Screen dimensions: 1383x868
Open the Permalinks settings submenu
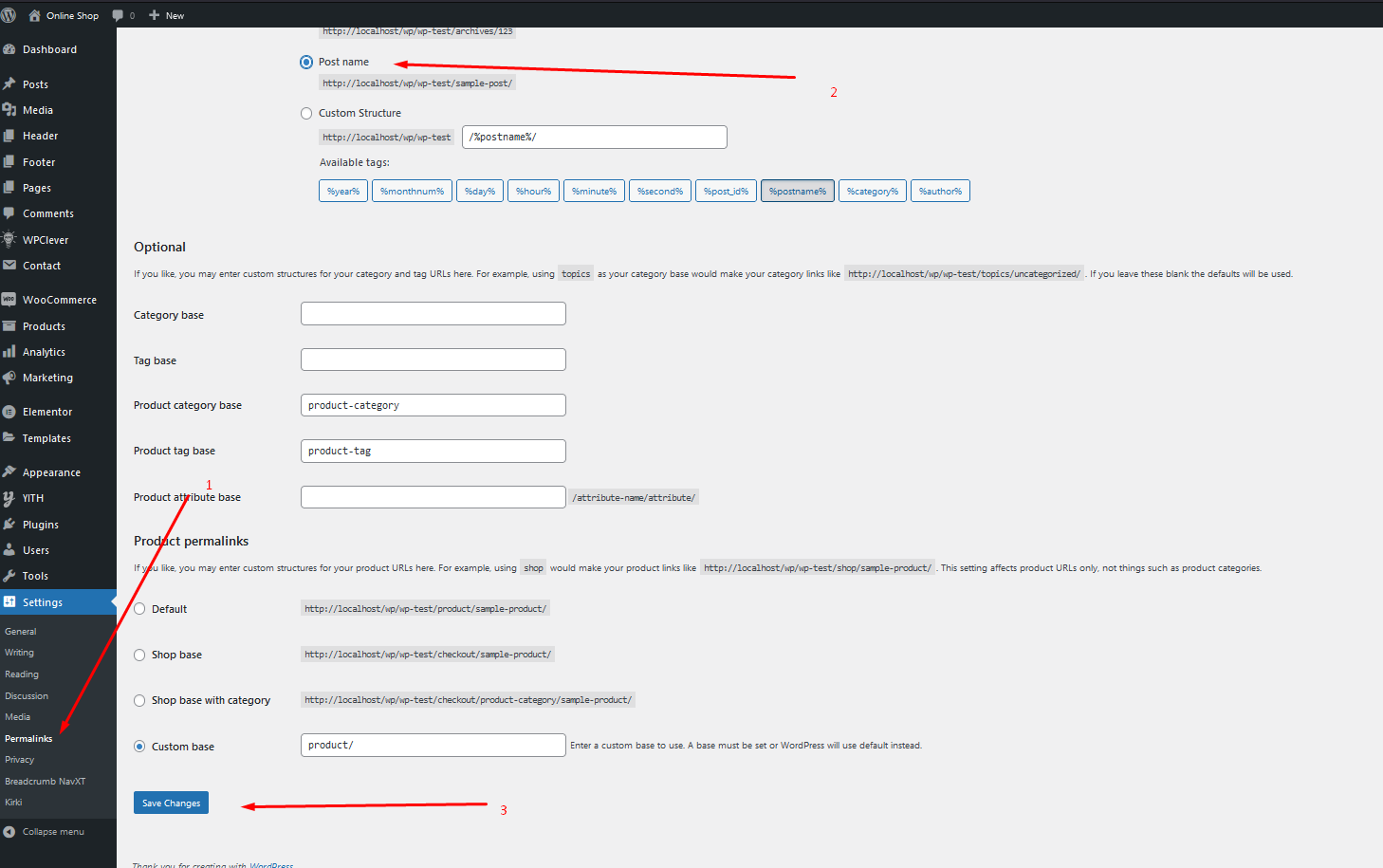pyautogui.click(x=28, y=739)
